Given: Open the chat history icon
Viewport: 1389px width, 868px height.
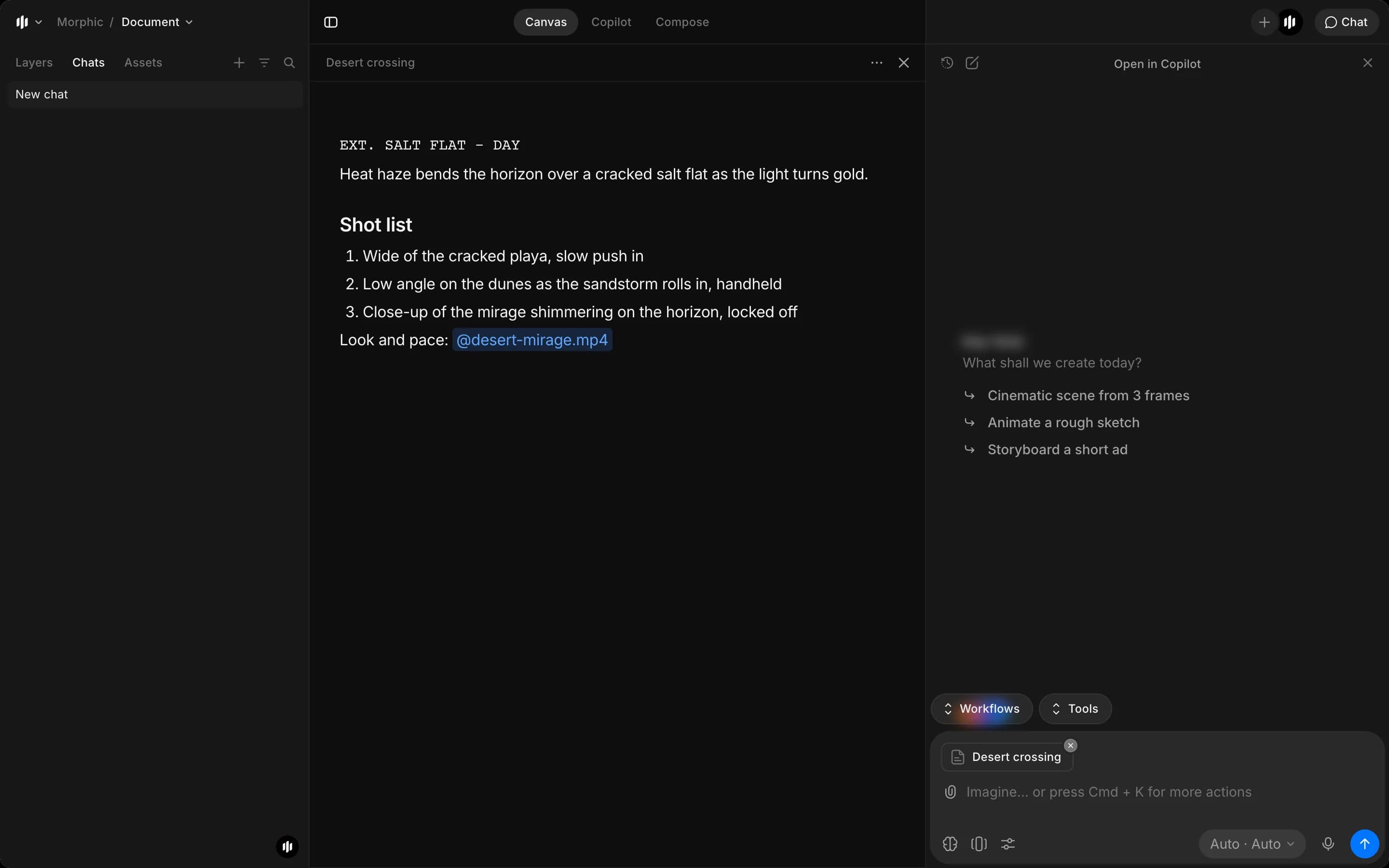Looking at the screenshot, I should (947, 63).
